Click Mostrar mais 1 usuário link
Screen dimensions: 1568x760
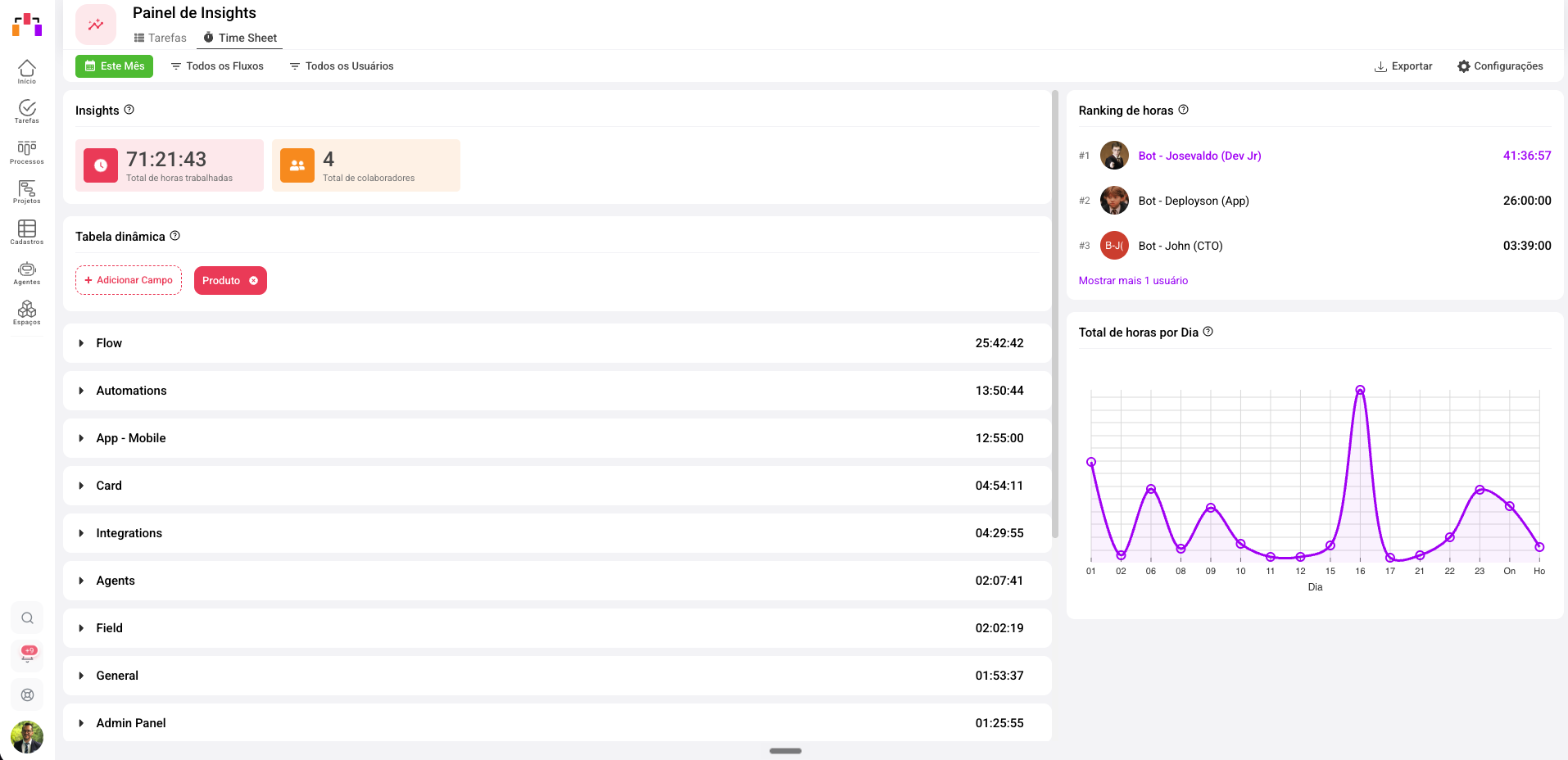tap(1133, 281)
